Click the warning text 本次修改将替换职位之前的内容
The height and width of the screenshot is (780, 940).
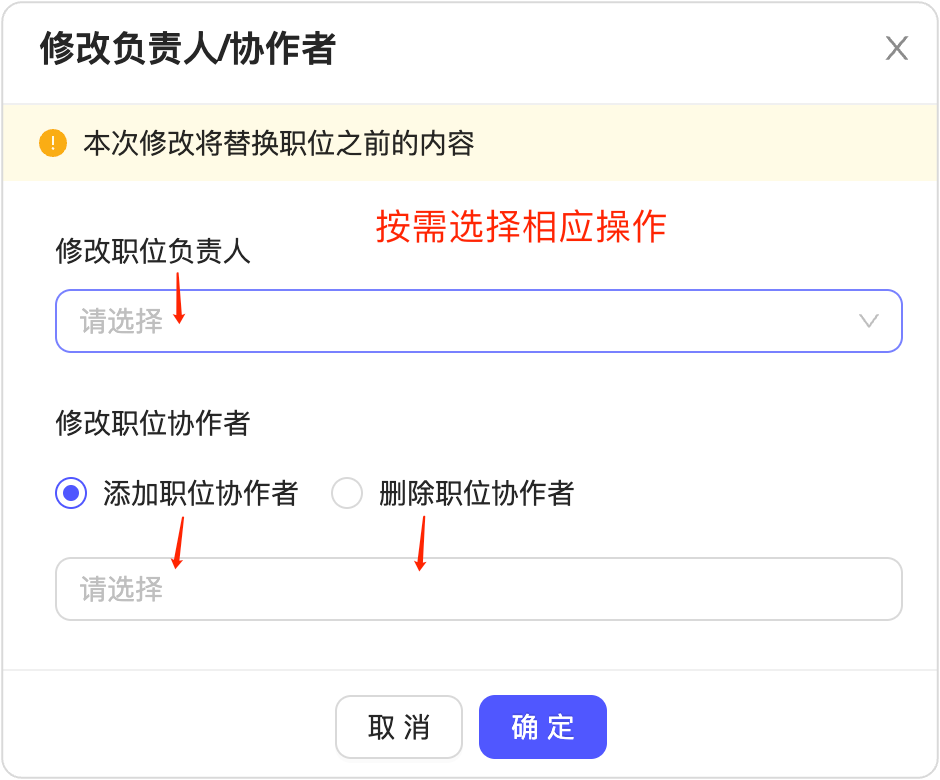coord(278,143)
